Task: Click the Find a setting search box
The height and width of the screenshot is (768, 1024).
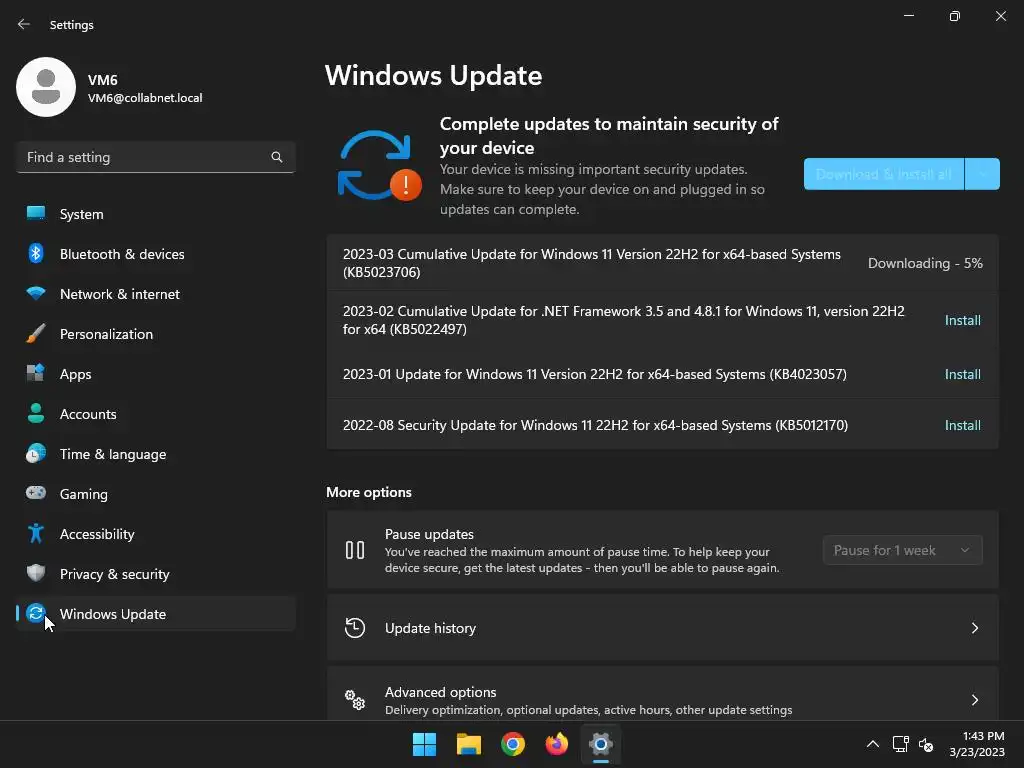Action: coord(156,157)
